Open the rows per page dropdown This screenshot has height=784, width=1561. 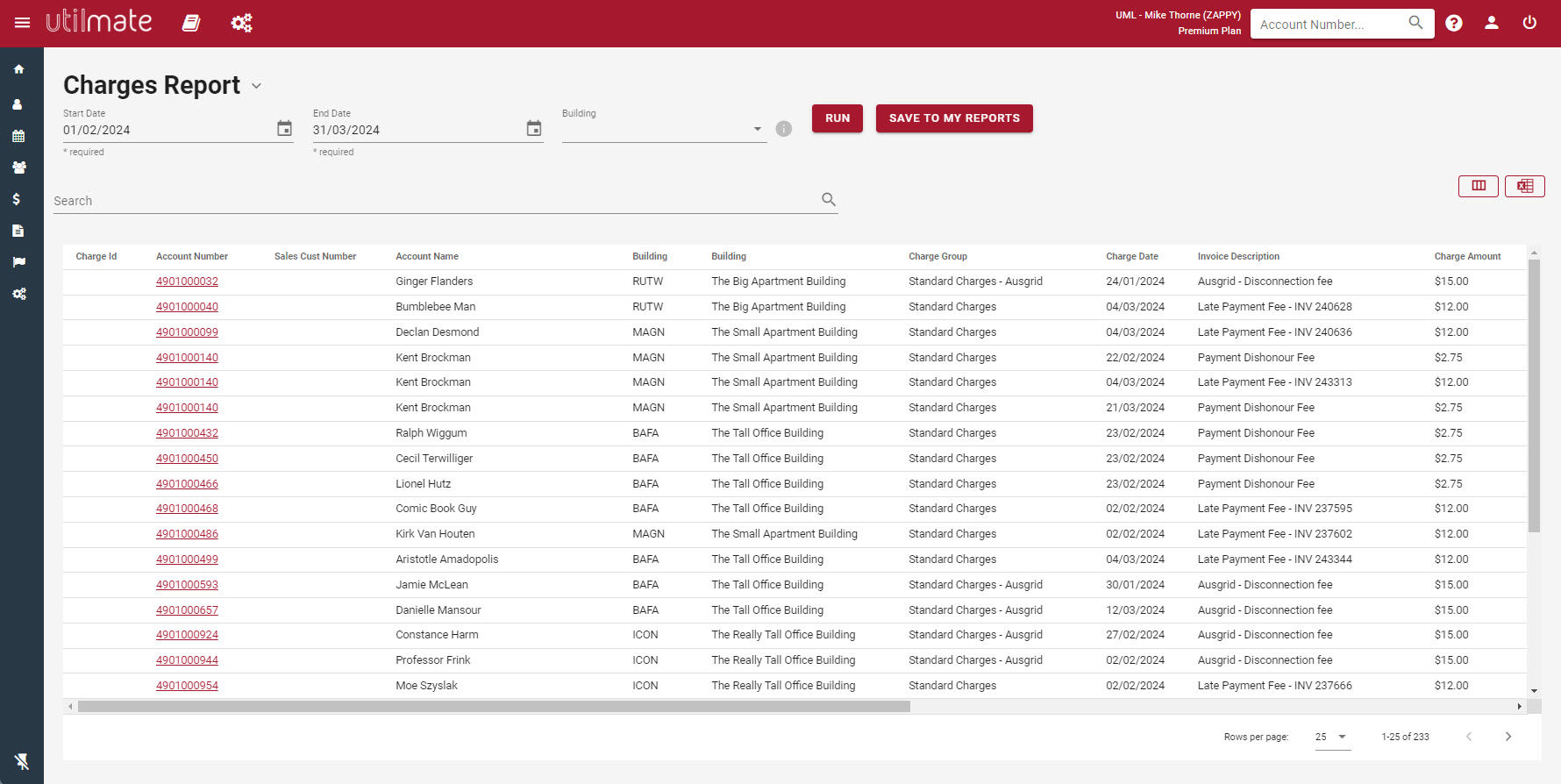click(x=1331, y=737)
